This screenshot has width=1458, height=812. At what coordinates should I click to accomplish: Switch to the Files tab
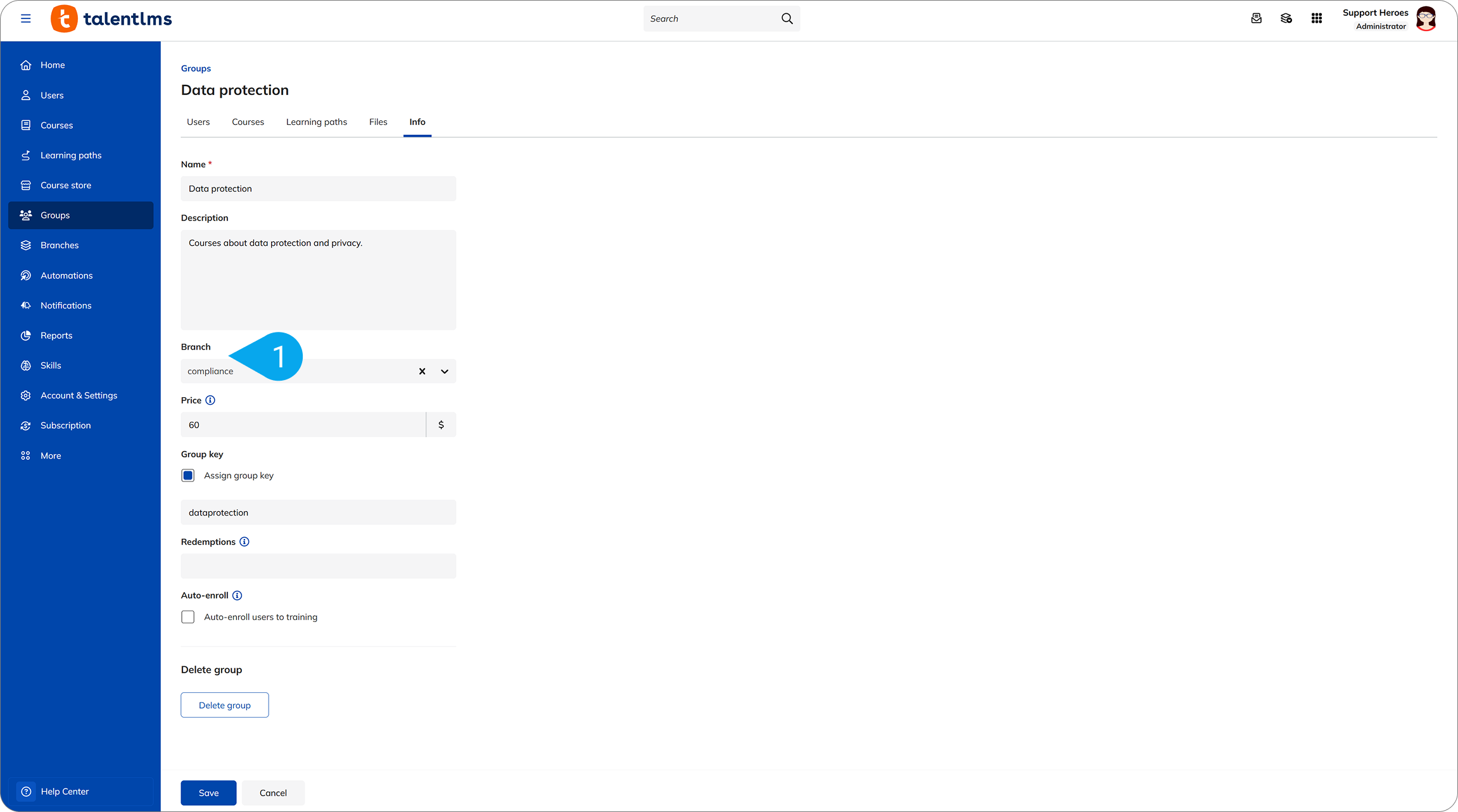click(378, 122)
